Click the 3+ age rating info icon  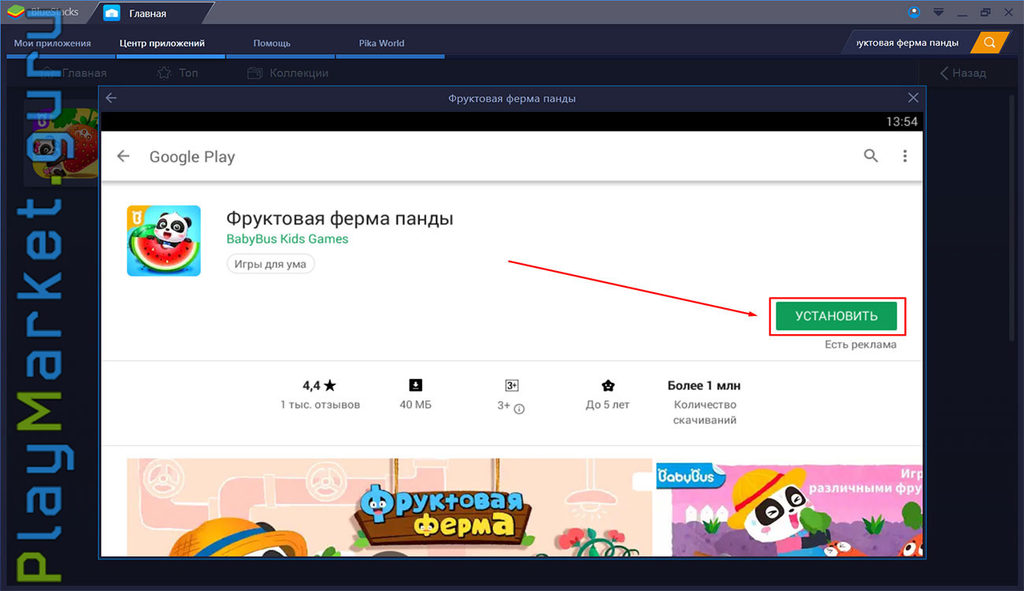519,409
